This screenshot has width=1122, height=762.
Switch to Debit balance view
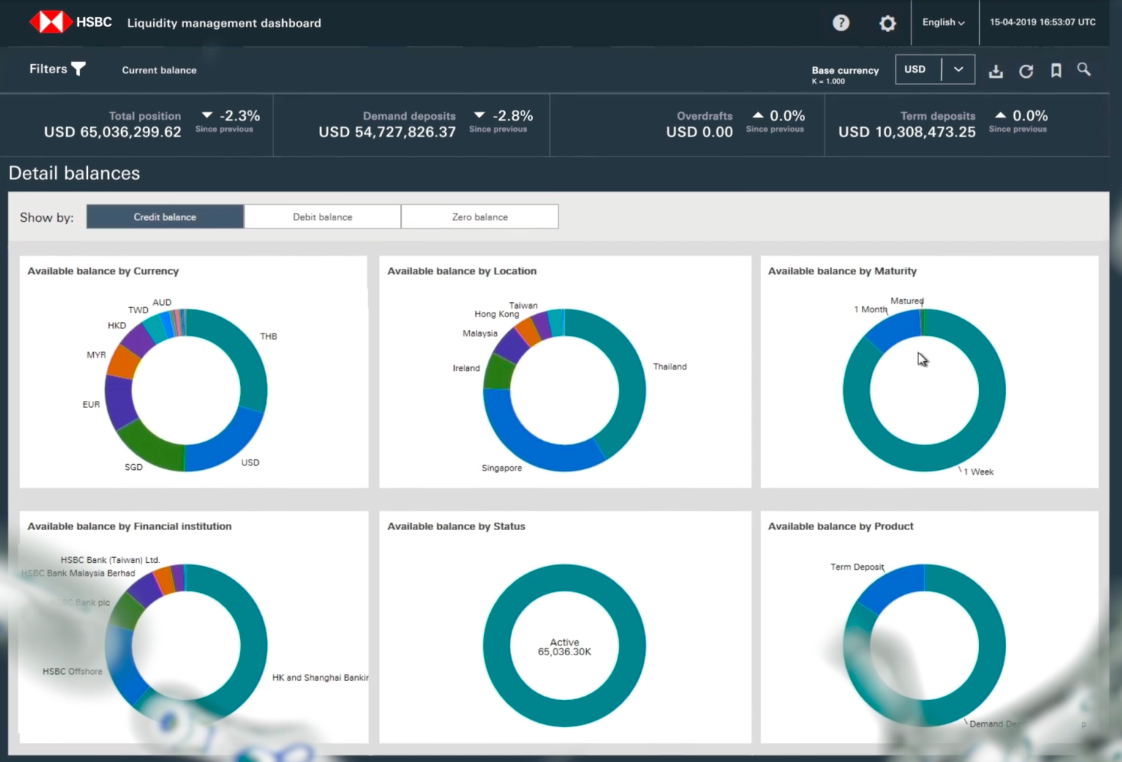point(322,217)
